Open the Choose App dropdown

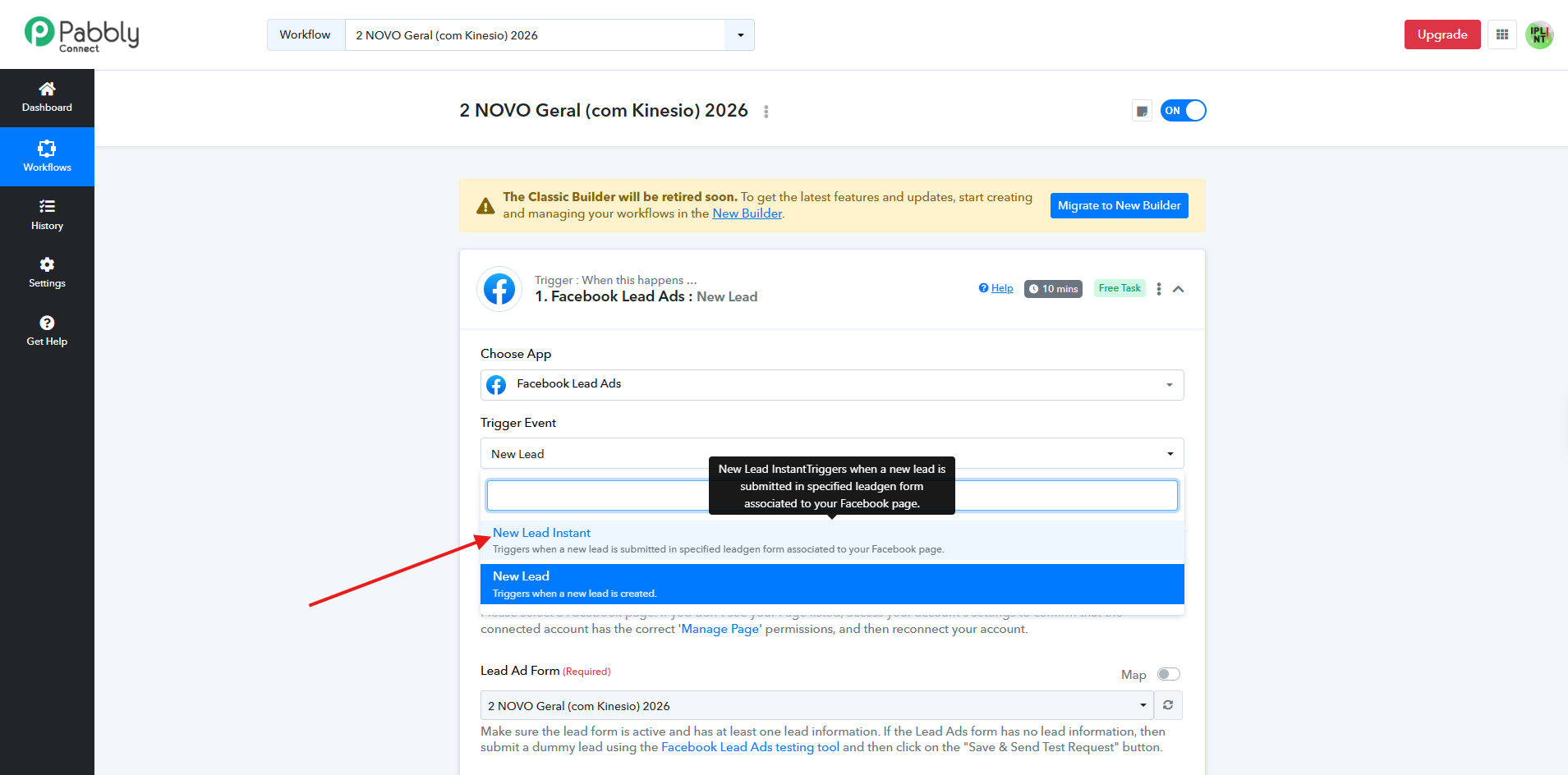pyautogui.click(x=832, y=385)
